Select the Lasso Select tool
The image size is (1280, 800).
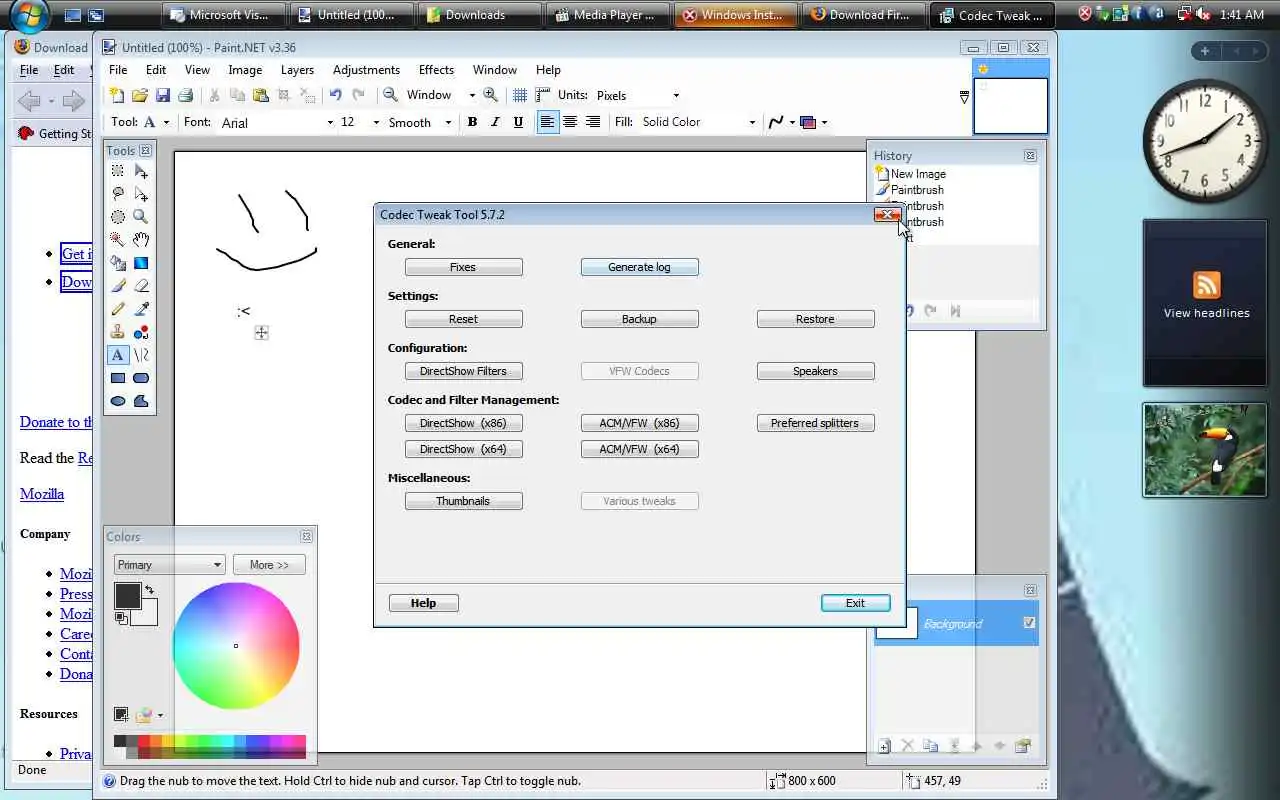coord(118,194)
